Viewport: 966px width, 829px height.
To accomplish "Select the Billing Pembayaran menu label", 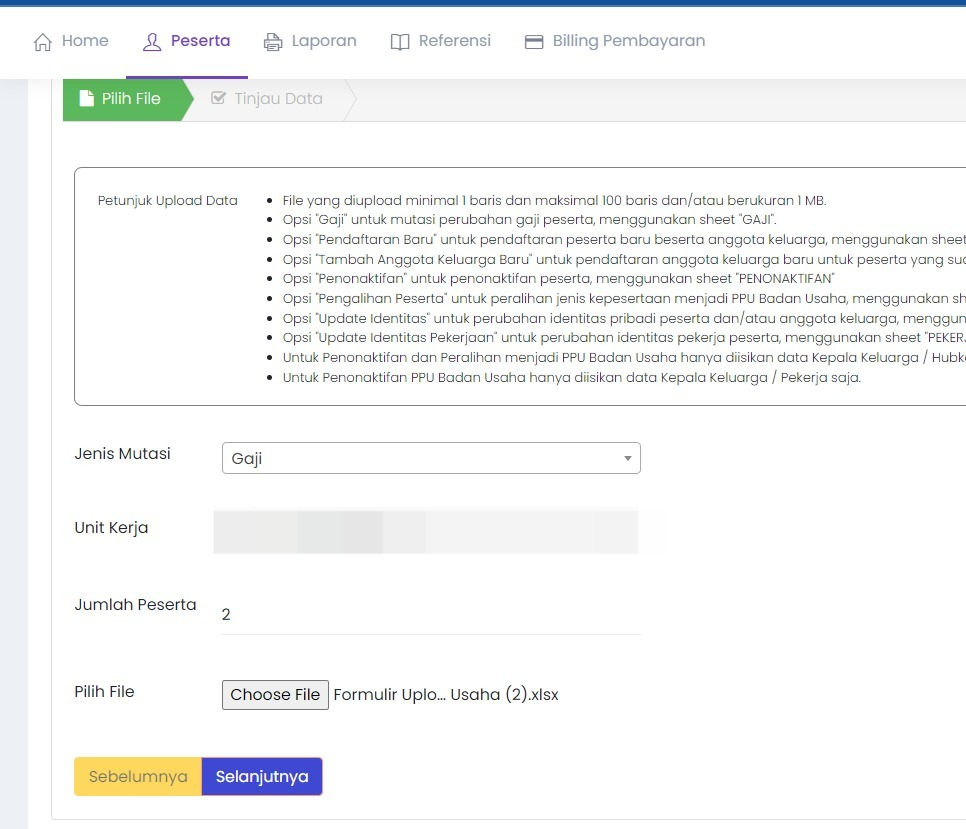I will 629,41.
